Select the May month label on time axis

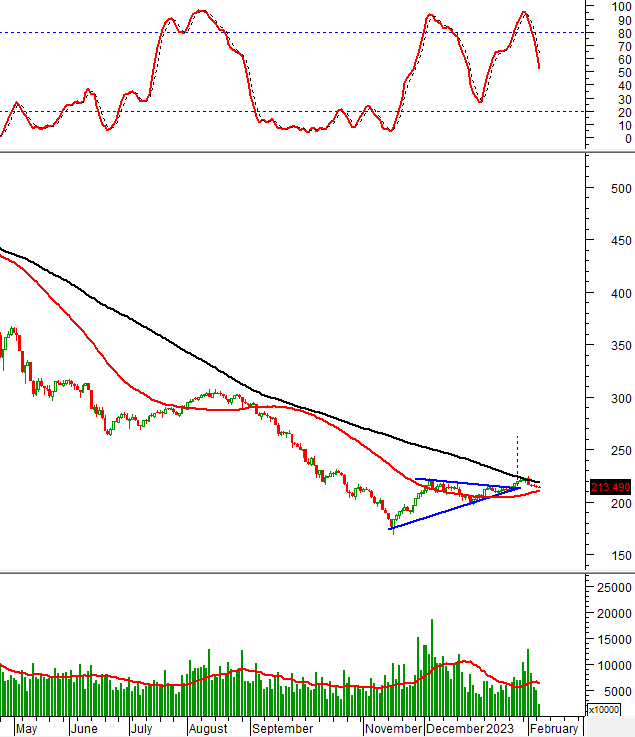pos(26,729)
